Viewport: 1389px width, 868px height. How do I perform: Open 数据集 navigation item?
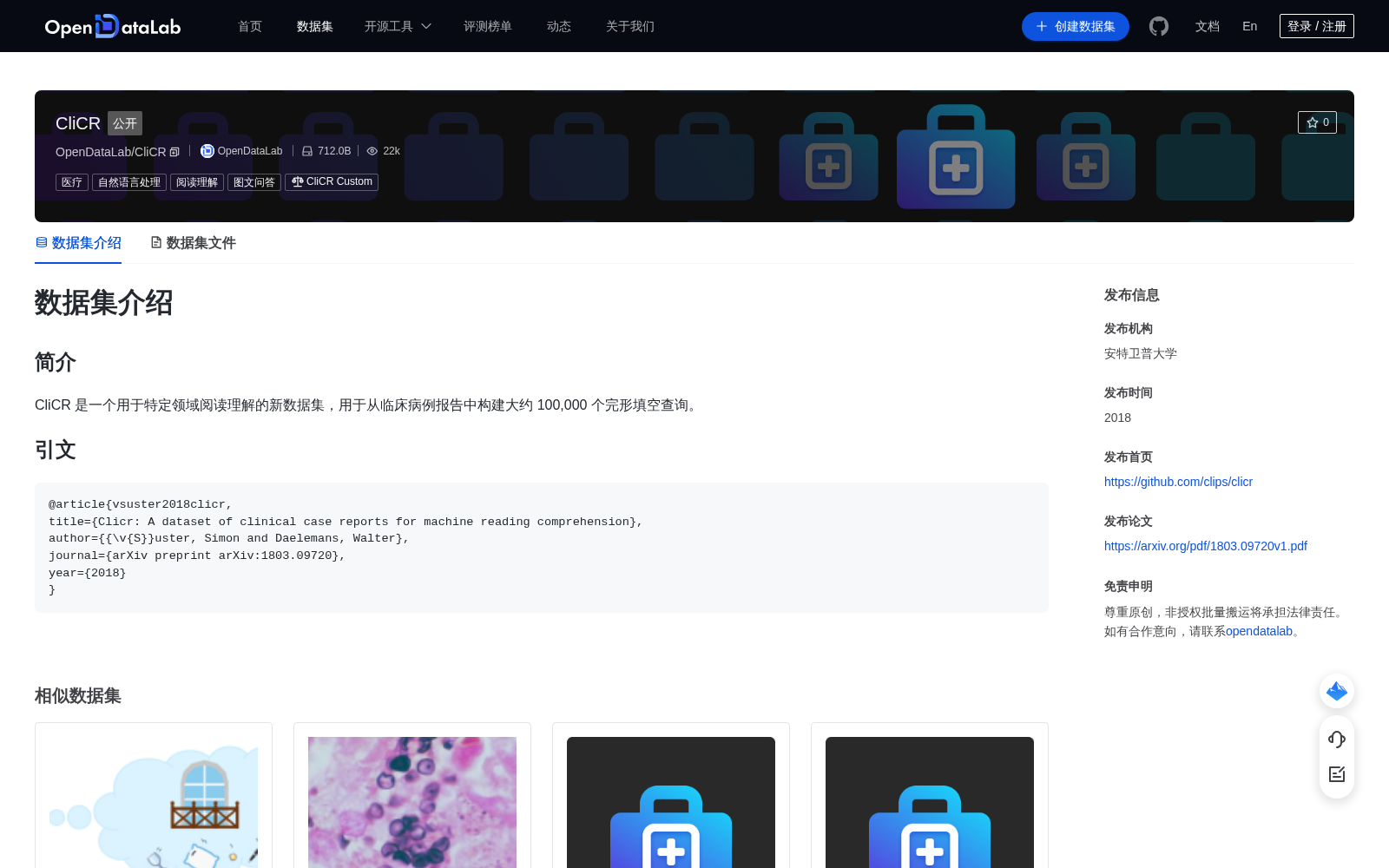pos(315,26)
